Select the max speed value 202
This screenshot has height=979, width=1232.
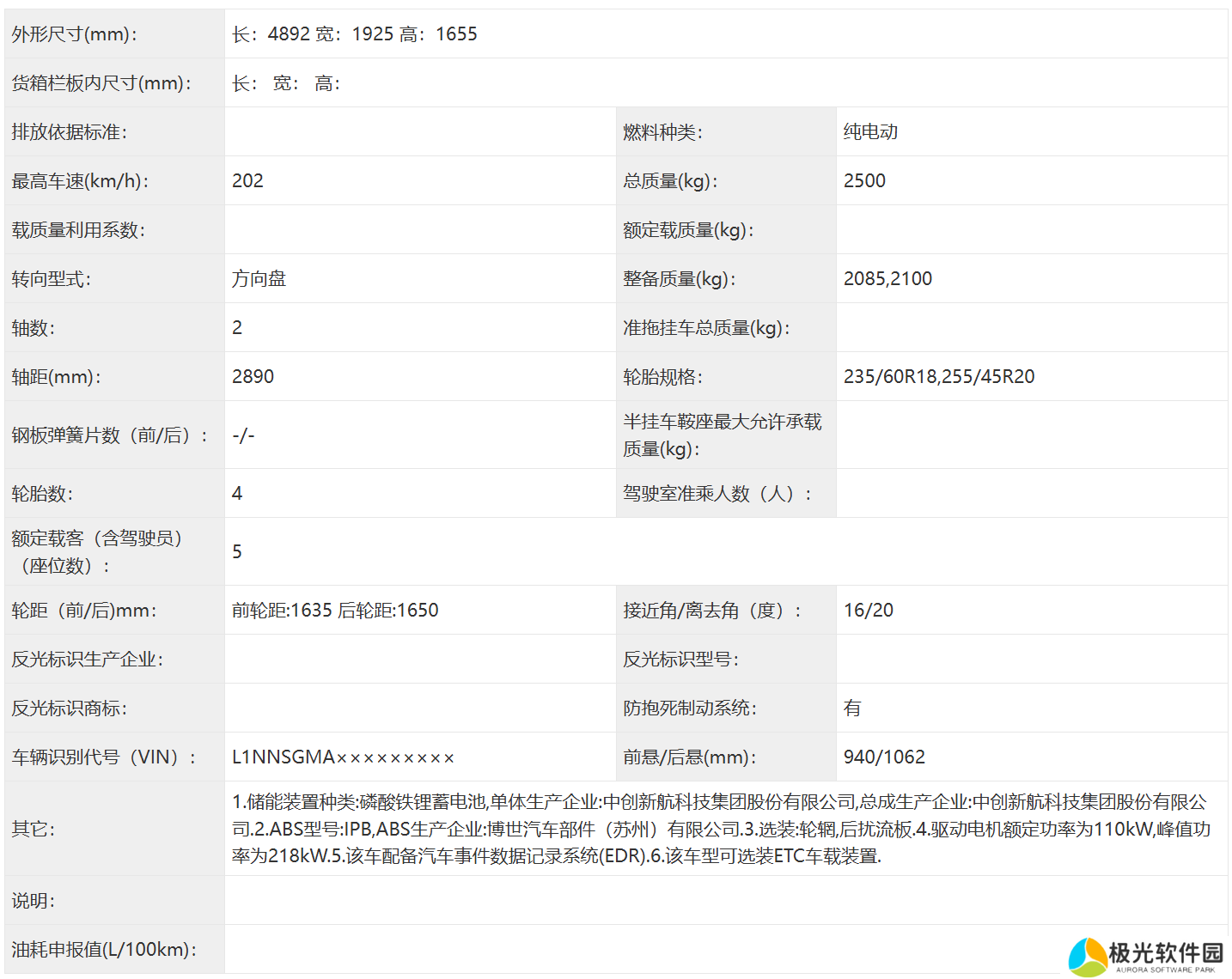tap(247, 181)
